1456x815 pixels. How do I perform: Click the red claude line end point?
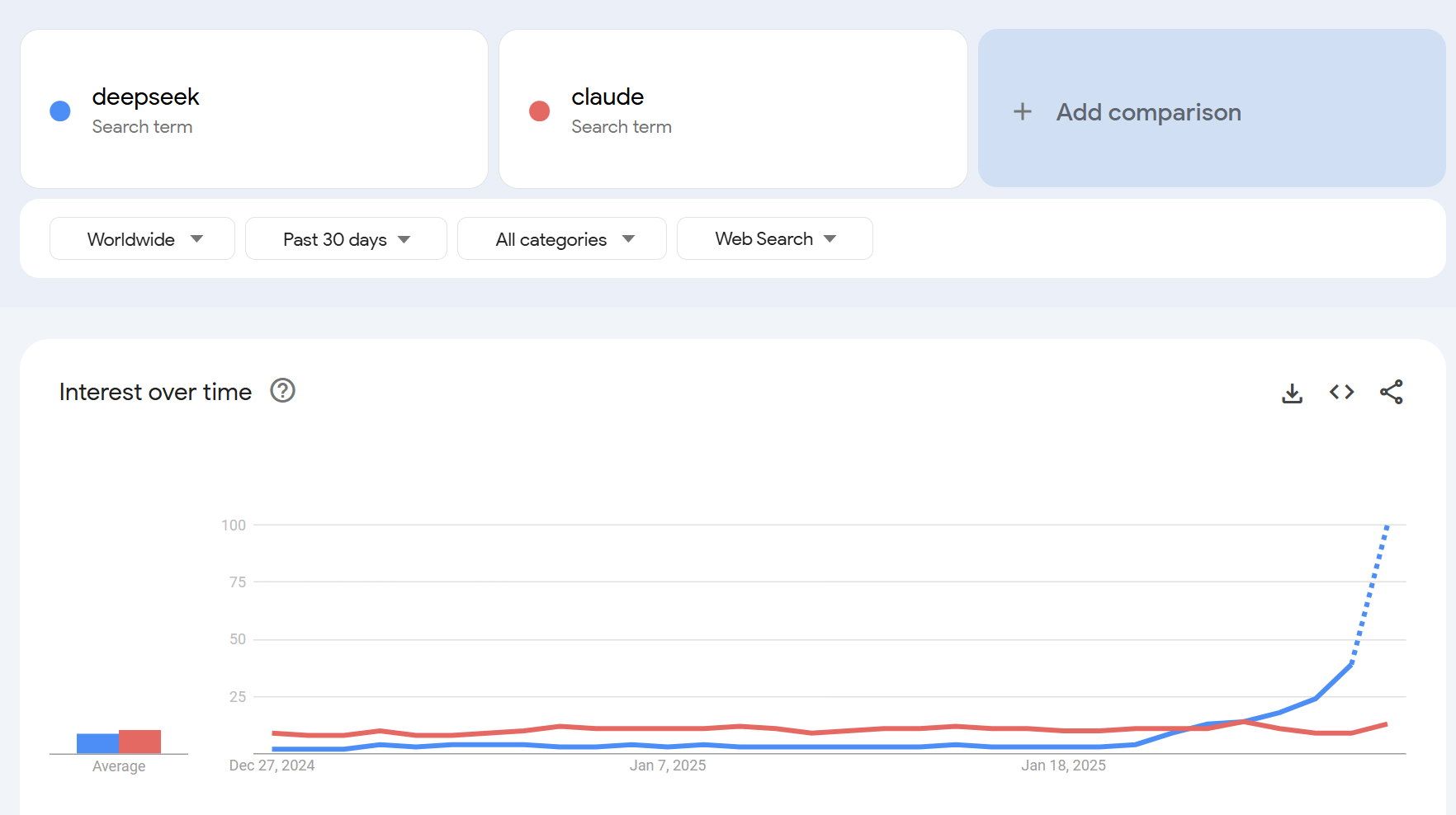1386,724
